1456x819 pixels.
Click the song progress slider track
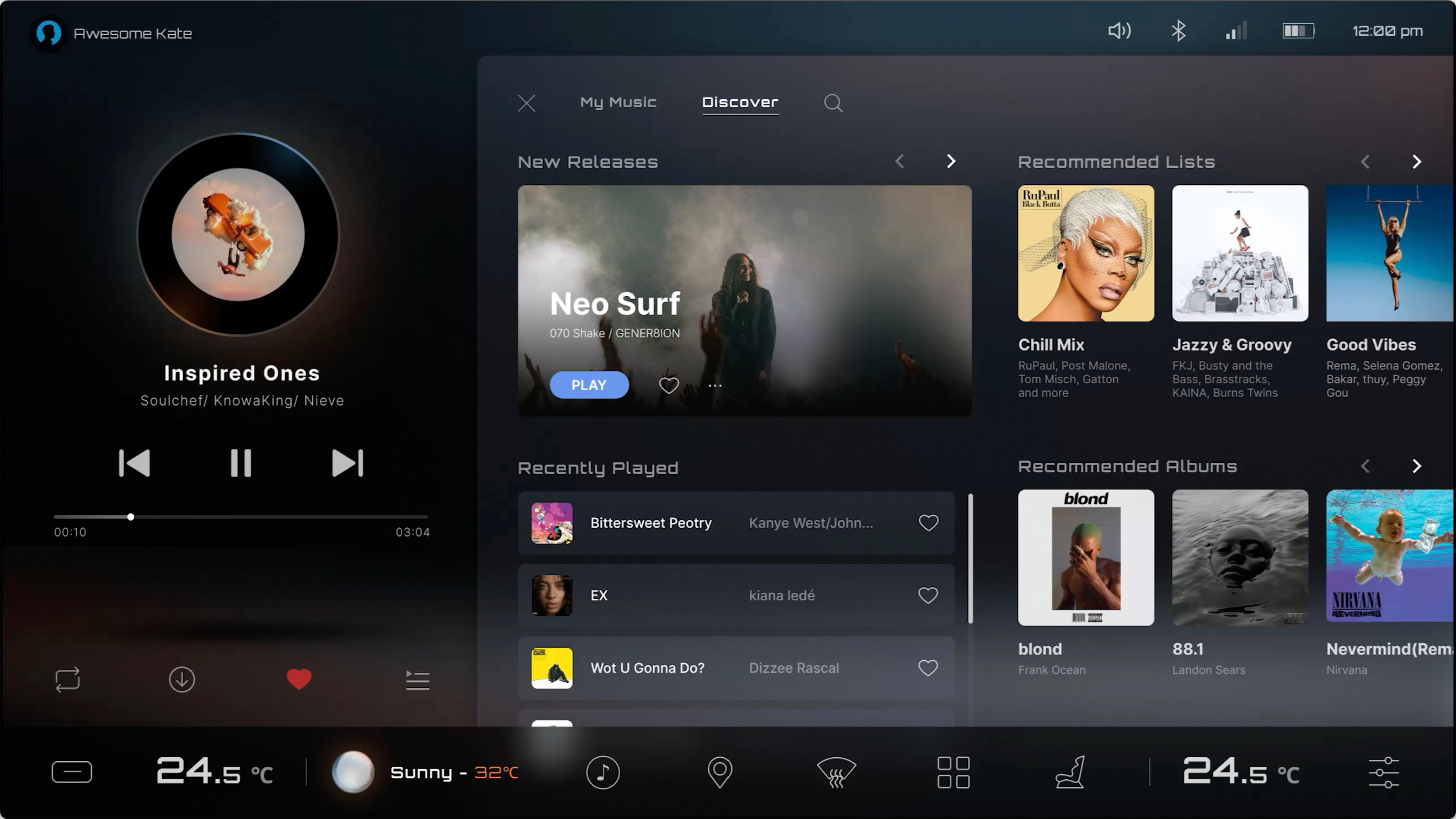tap(283, 517)
